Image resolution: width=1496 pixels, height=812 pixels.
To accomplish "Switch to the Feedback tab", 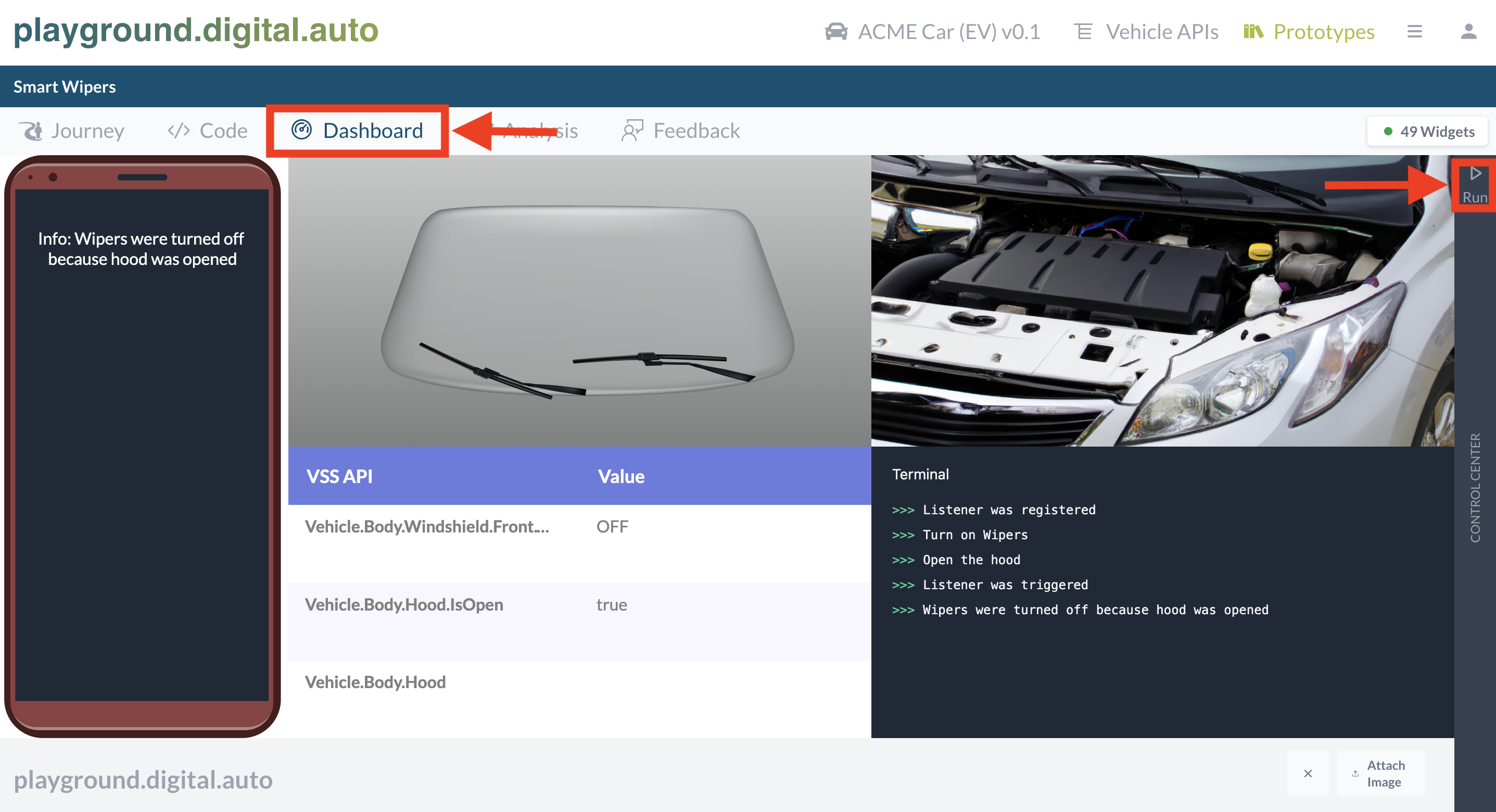I will tap(696, 131).
